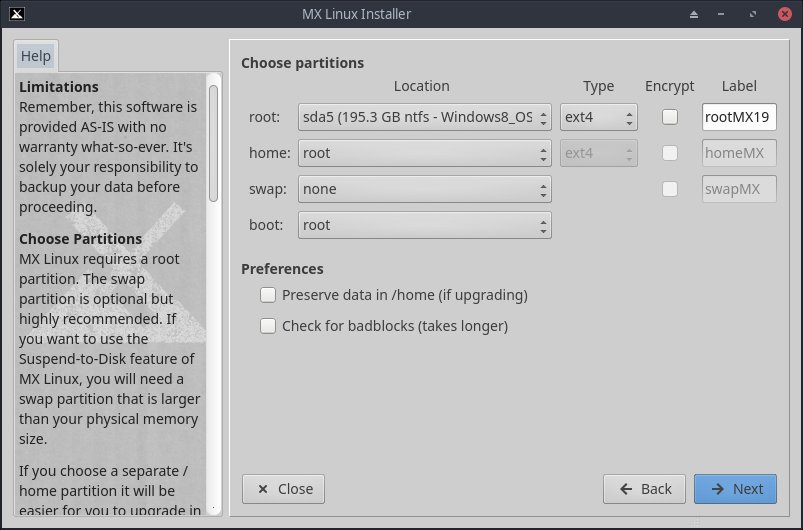The width and height of the screenshot is (803, 530).
Task: Toggle the home partition Encrypt checkbox
Action: tap(669, 153)
